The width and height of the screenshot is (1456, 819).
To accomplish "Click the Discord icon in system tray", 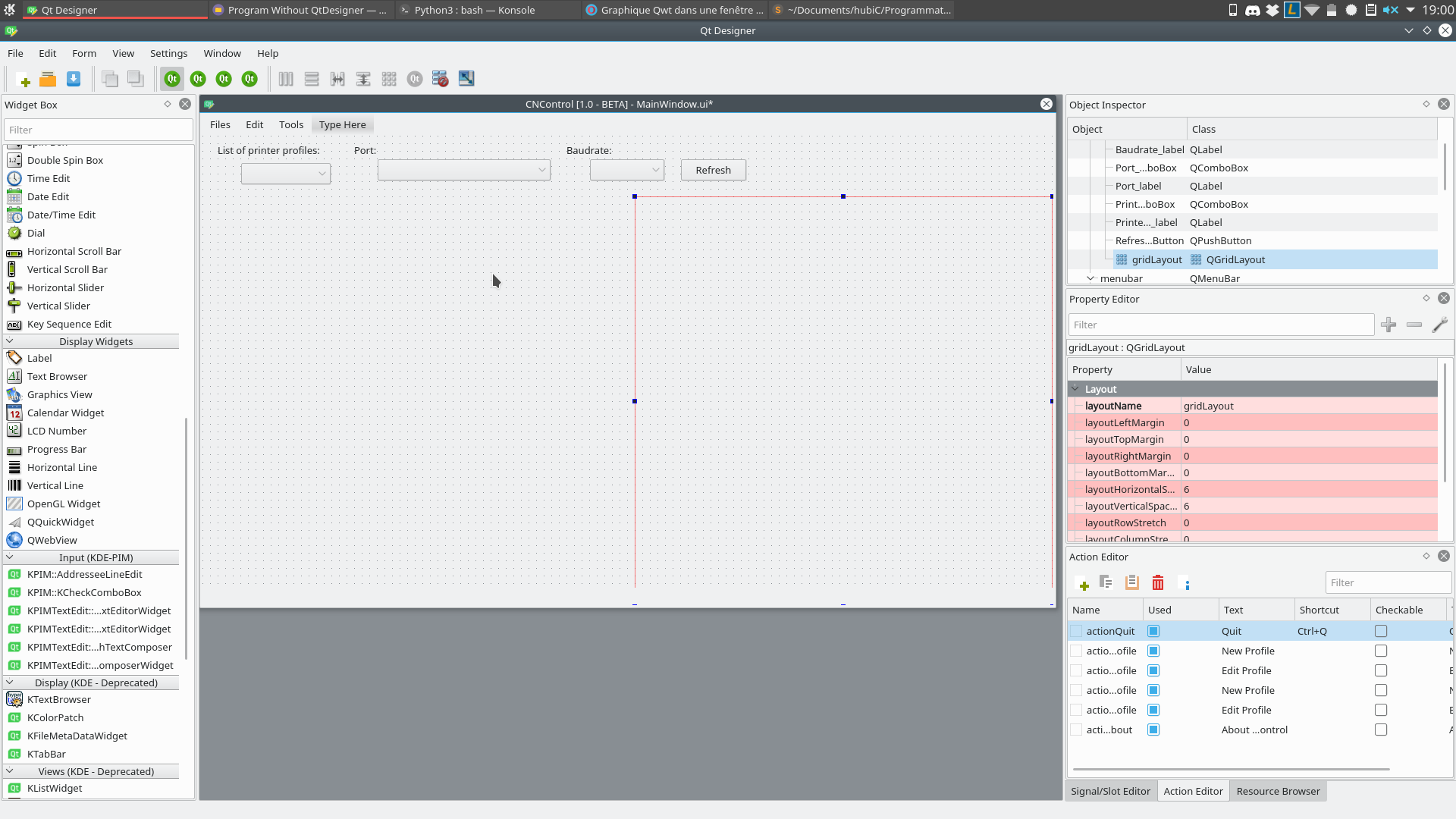I will tap(1253, 10).
